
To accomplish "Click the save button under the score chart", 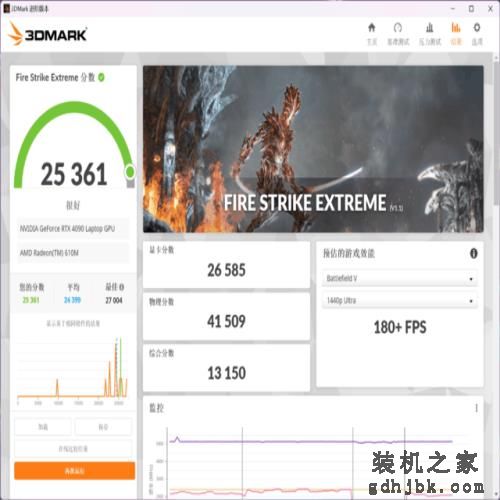I will pos(103,427).
